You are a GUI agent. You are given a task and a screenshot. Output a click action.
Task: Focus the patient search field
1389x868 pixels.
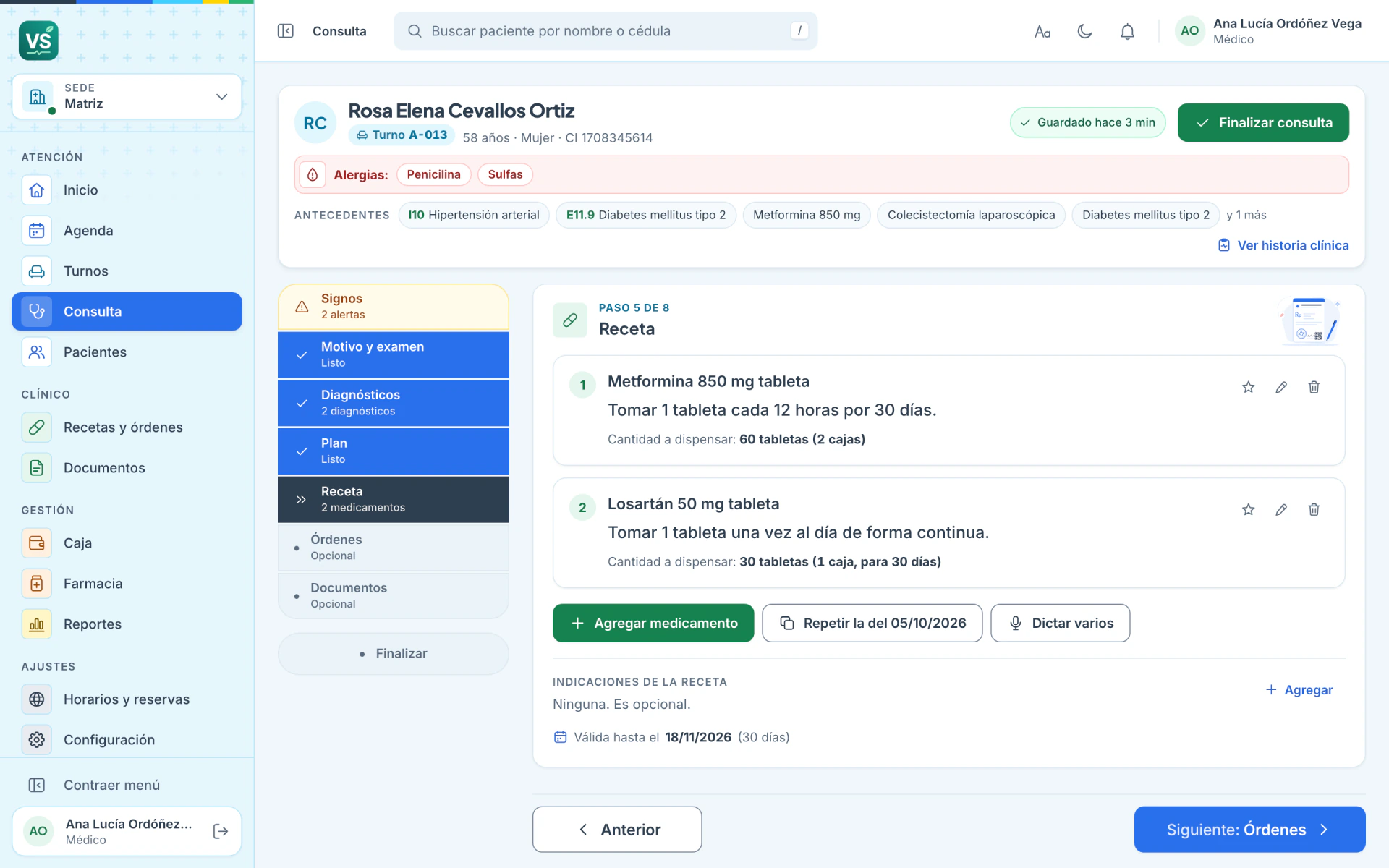[606, 31]
